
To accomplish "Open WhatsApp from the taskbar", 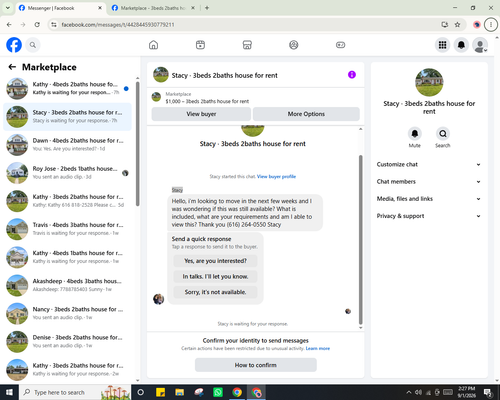I will [x=218, y=392].
